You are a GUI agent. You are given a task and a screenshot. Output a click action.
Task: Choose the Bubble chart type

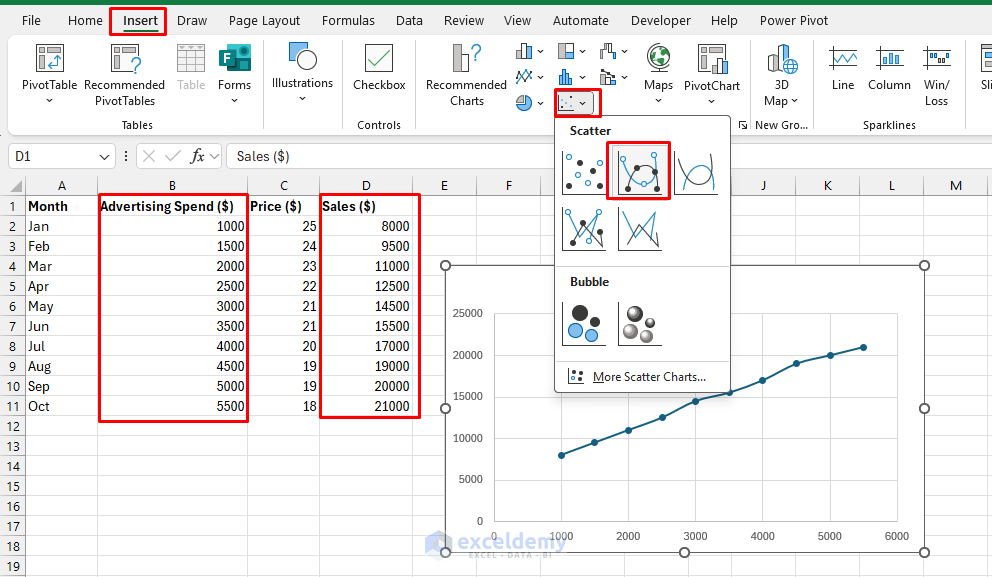tap(584, 326)
